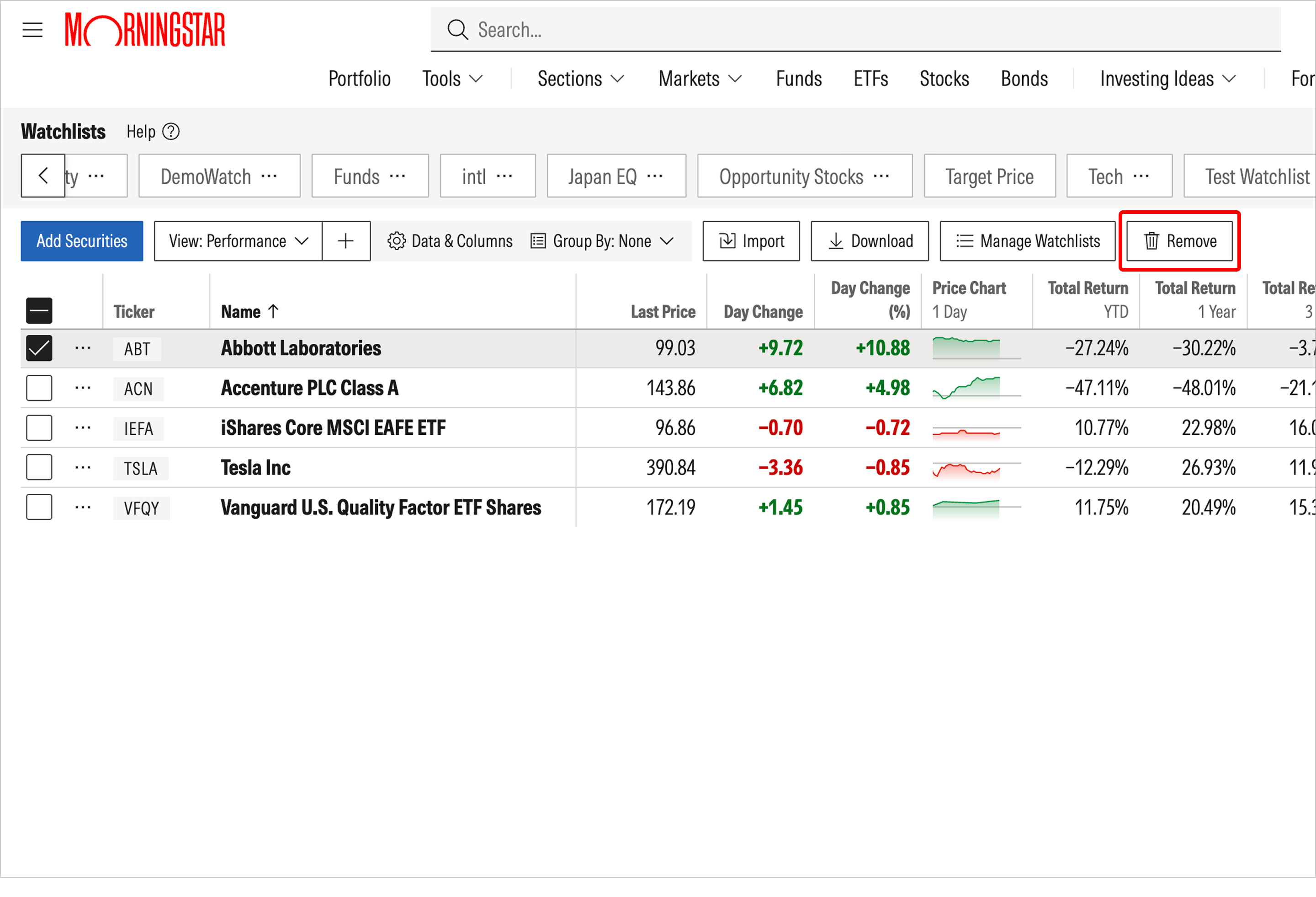This screenshot has width=1316, height=897.
Task: Open row options dots for Accenture
Action: [83, 388]
